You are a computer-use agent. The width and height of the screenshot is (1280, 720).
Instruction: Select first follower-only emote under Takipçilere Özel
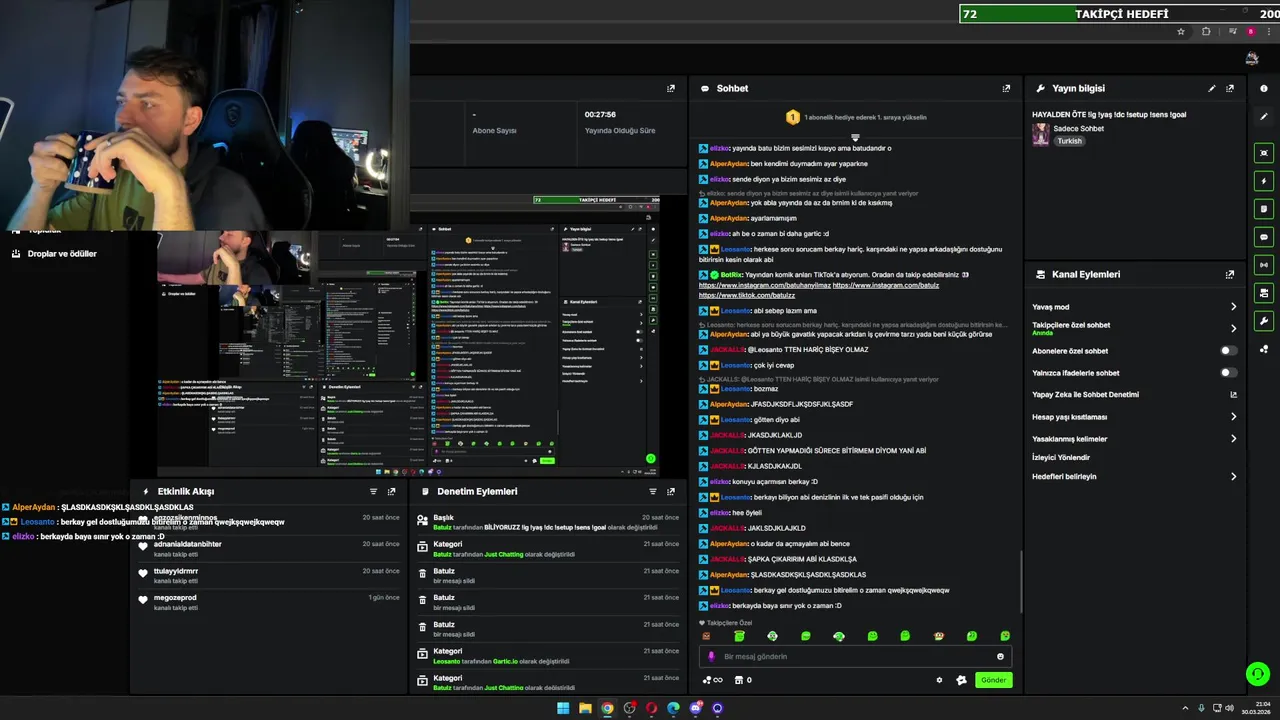(x=706, y=636)
